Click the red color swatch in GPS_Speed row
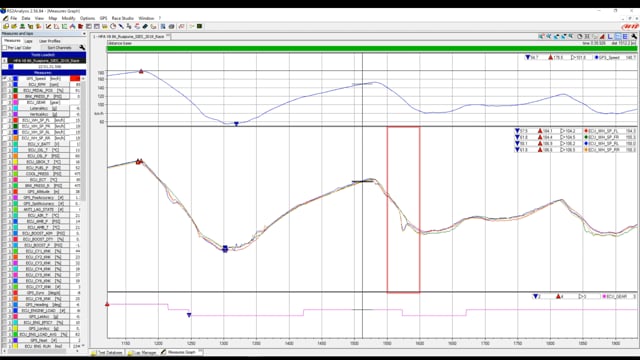The image size is (640, 360). pos(75,78)
